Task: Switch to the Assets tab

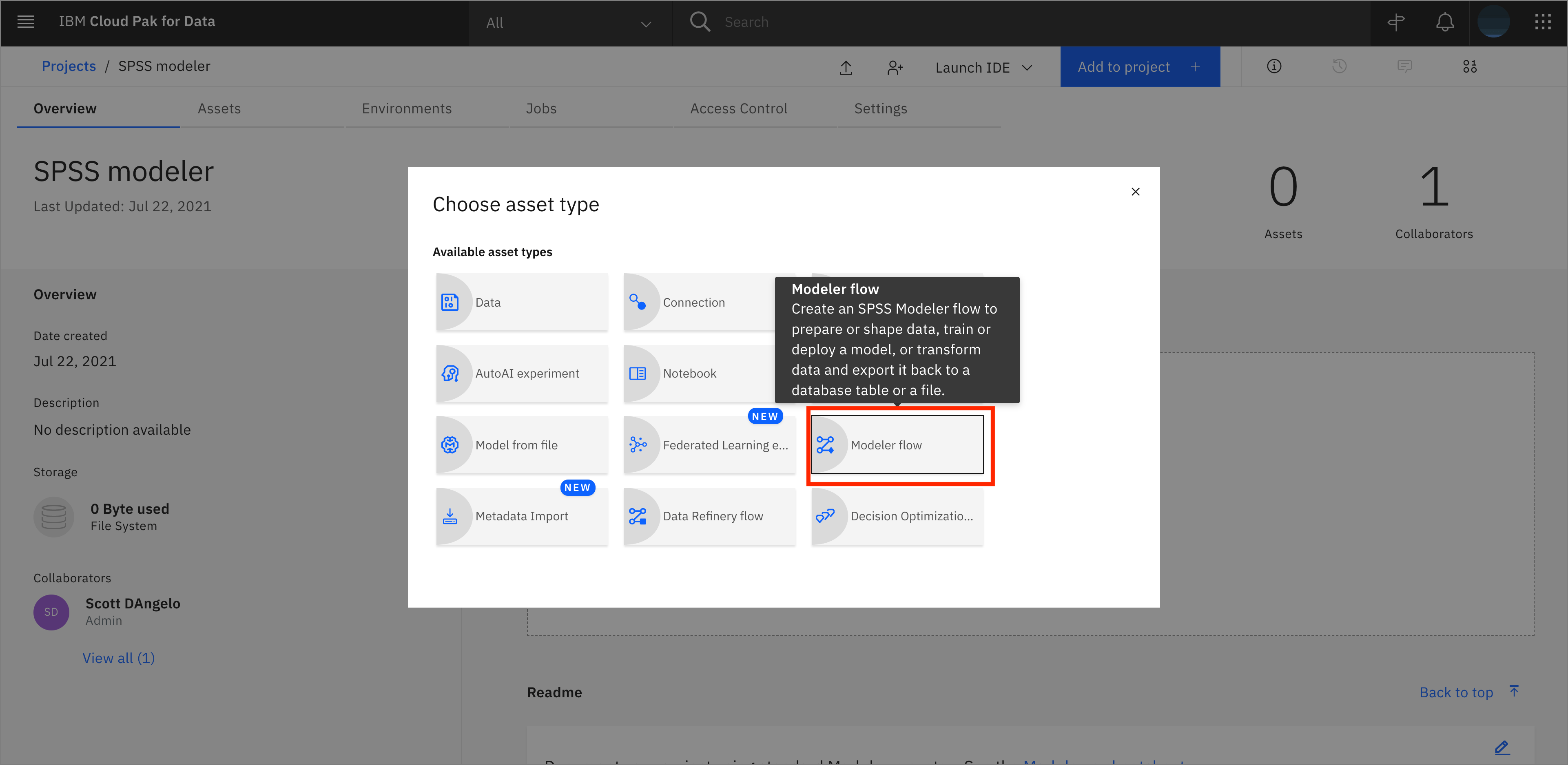Action: coord(219,108)
